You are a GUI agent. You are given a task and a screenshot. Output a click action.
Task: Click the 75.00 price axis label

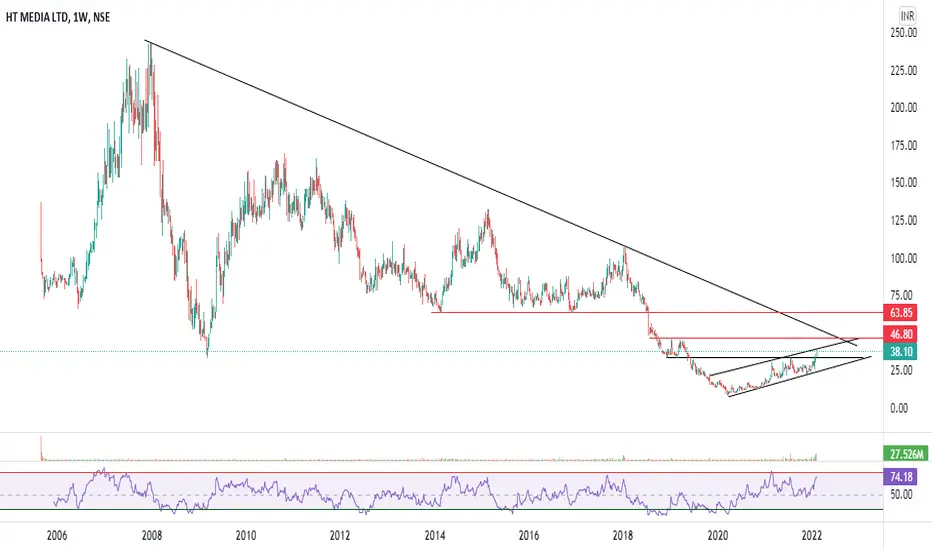coord(900,295)
